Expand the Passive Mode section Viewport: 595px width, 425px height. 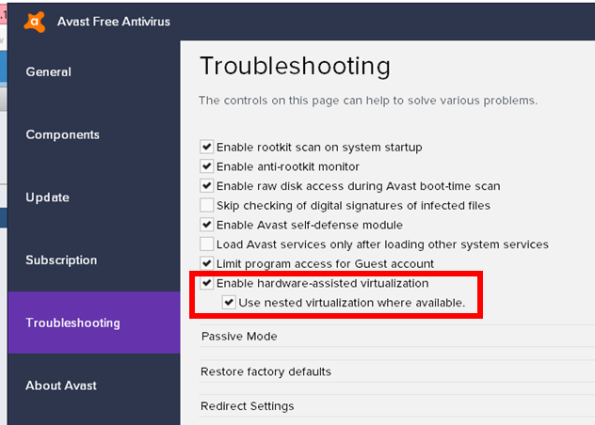397,336
